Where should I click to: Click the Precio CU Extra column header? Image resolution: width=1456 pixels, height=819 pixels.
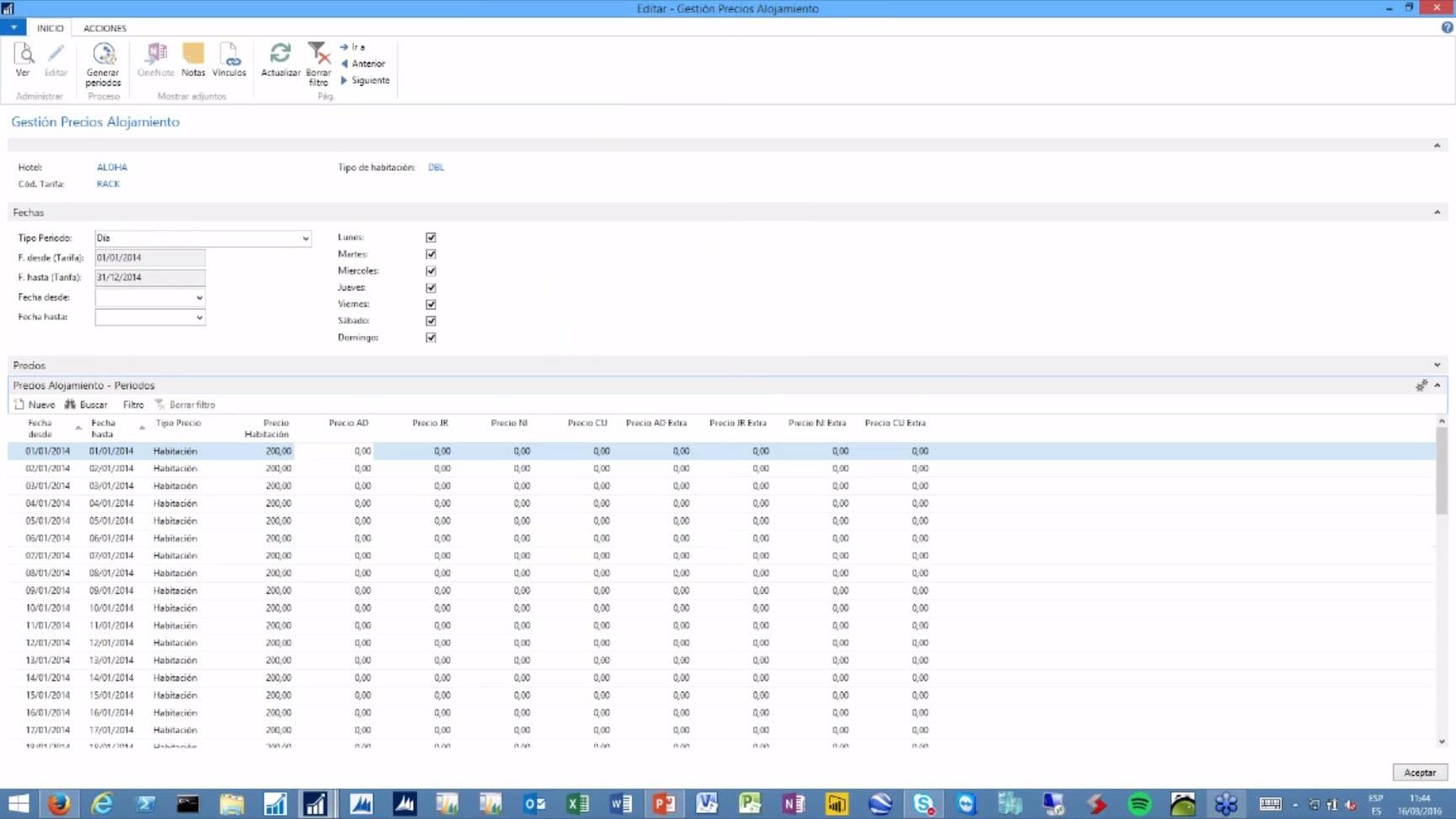coord(895,423)
